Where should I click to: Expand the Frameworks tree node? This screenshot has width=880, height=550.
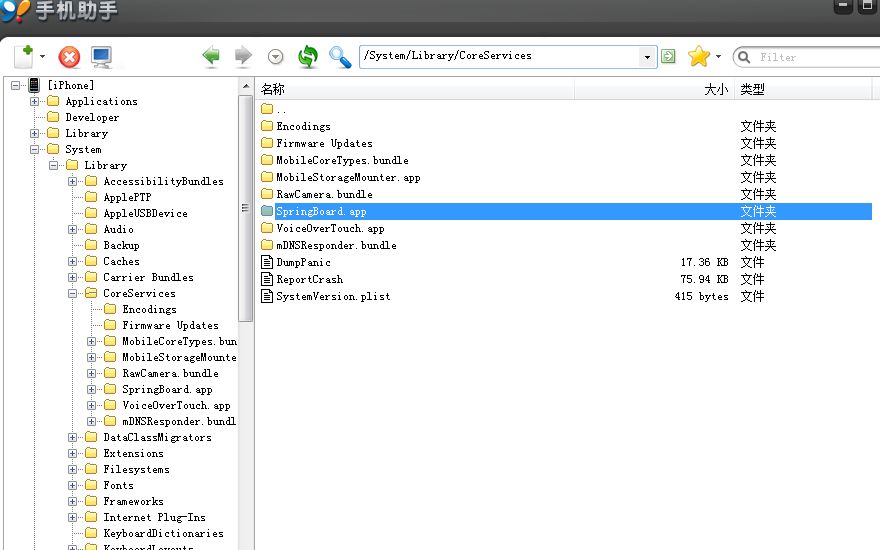[x=74, y=501]
